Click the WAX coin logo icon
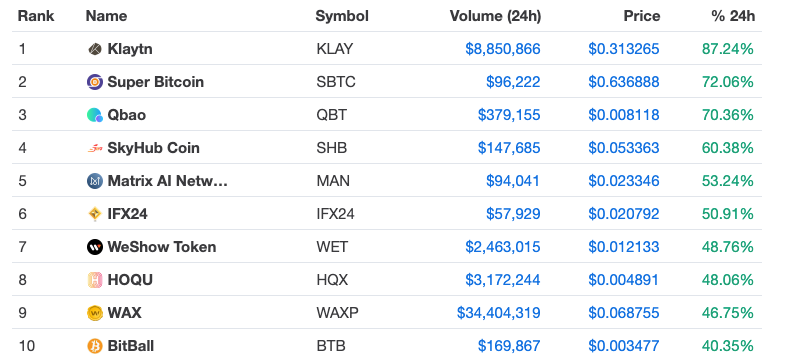Screen dimensions: 787x360 (x=94, y=313)
